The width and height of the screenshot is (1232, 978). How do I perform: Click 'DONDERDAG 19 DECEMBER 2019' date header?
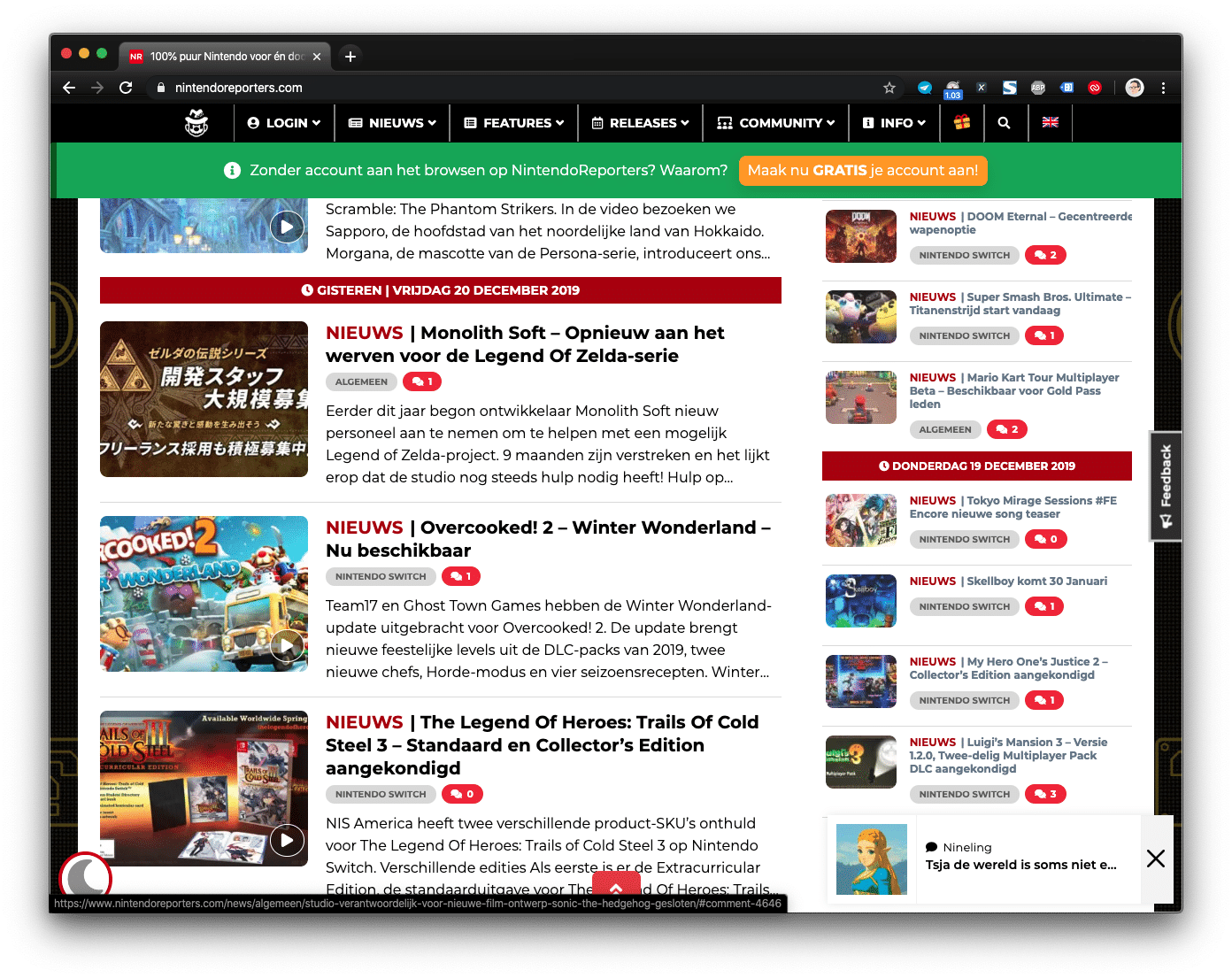click(977, 466)
